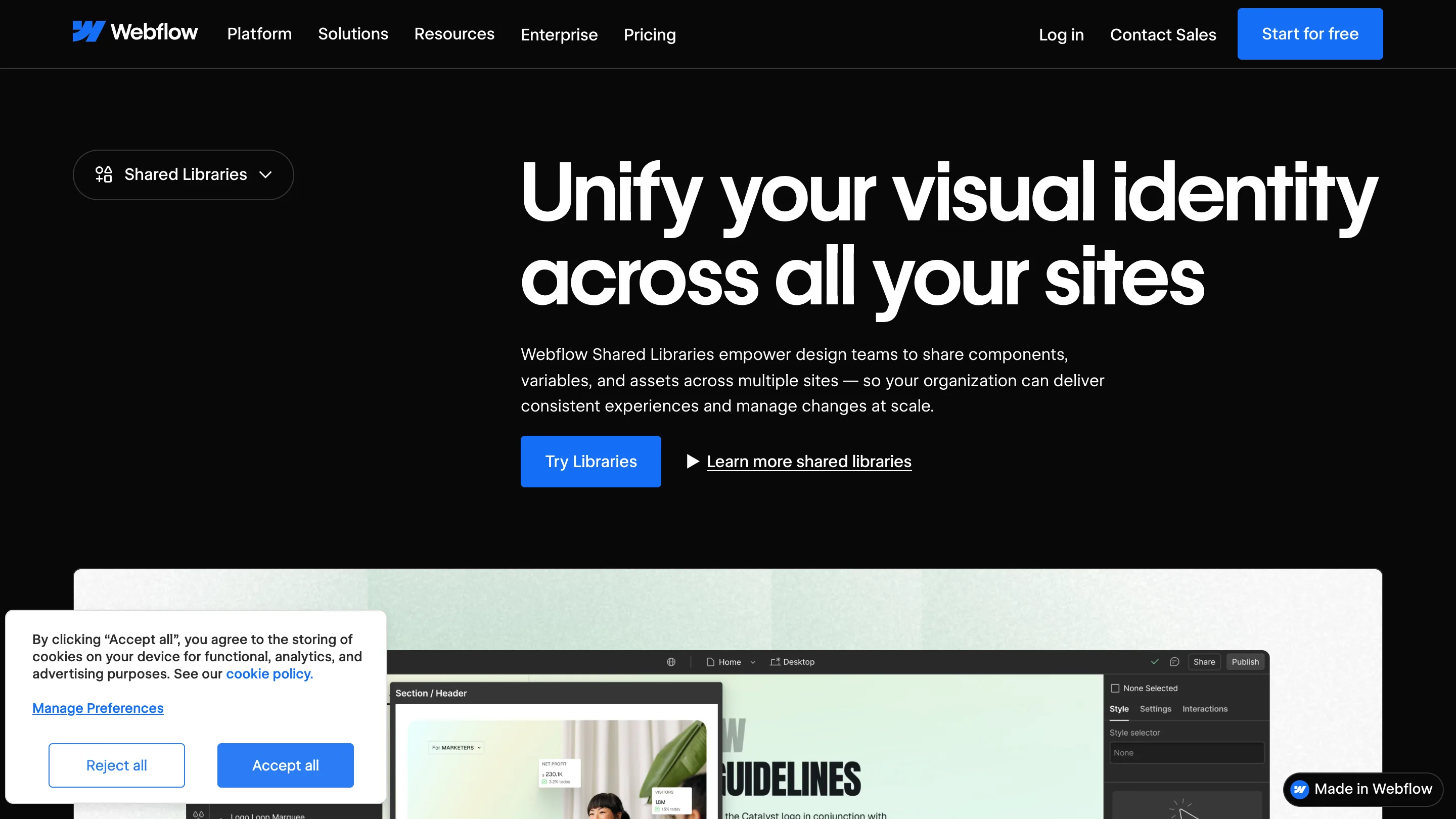Click the Start for free button
This screenshot has height=819, width=1456.
1310,34
